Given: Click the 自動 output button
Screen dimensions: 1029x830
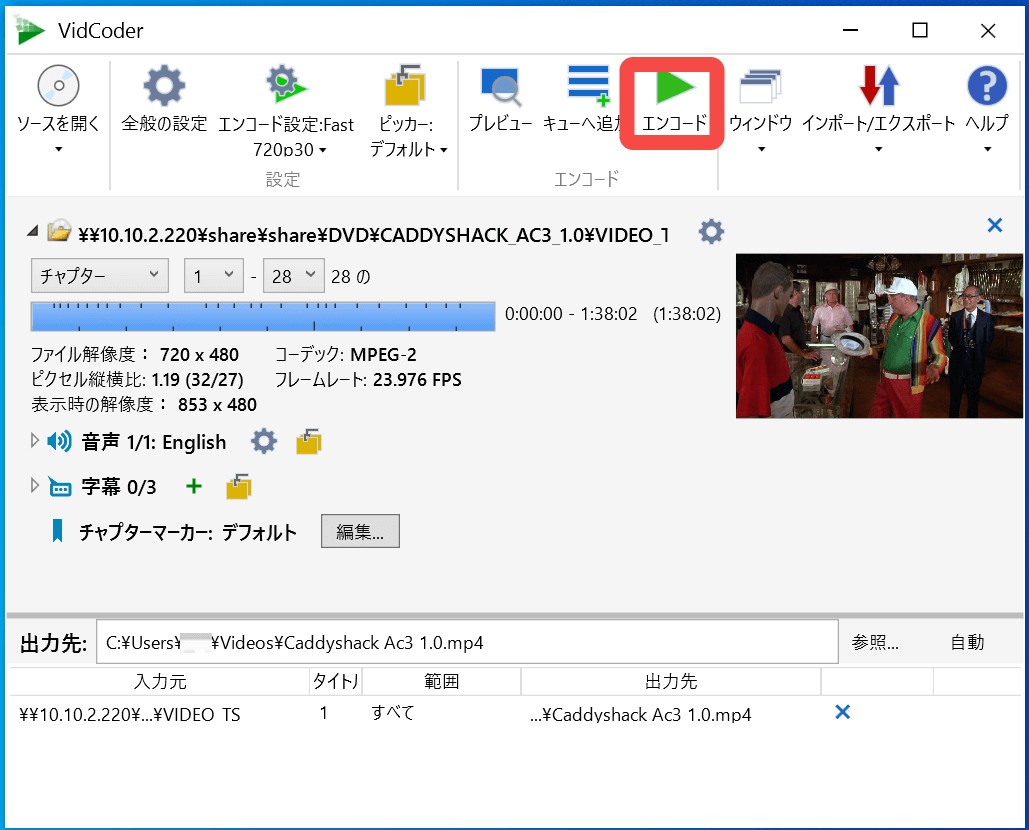Looking at the screenshot, I should (967, 642).
